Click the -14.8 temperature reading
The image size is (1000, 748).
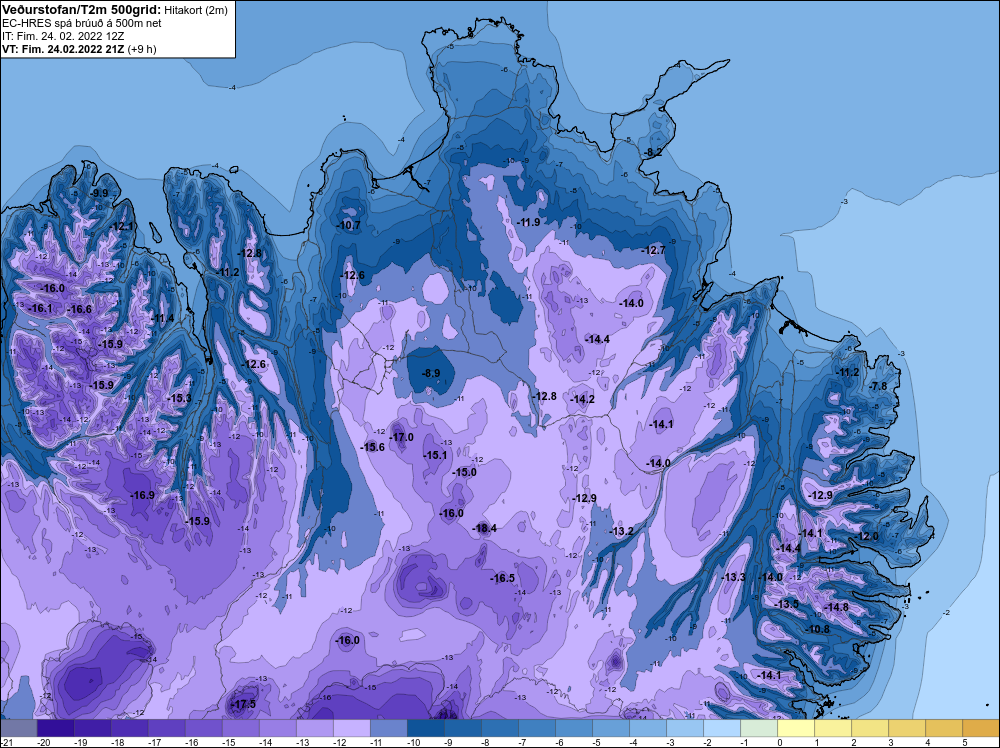click(x=836, y=607)
